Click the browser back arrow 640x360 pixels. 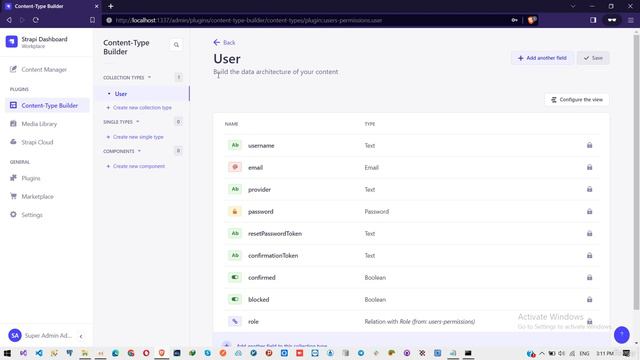point(9,20)
